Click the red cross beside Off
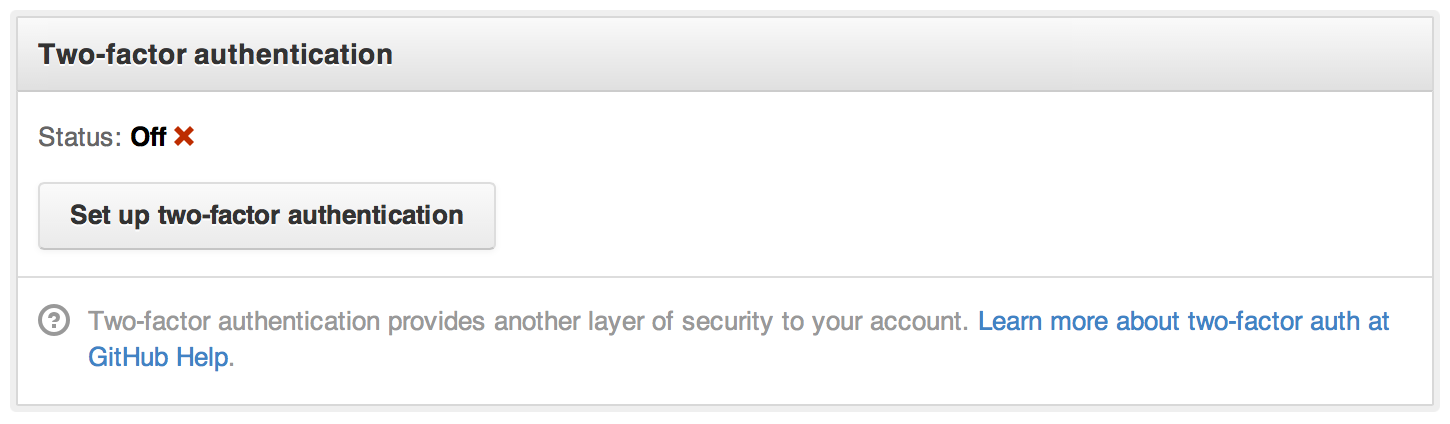The image size is (1450, 424). (184, 137)
